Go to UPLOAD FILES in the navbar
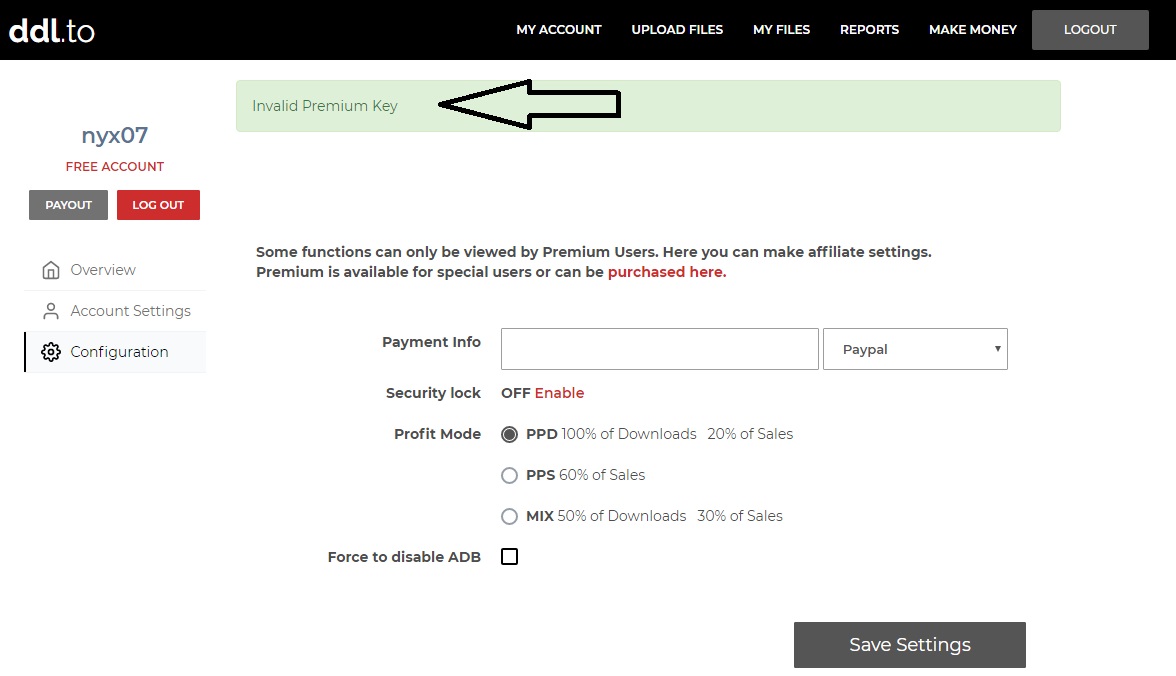The image size is (1176, 676). pos(677,30)
